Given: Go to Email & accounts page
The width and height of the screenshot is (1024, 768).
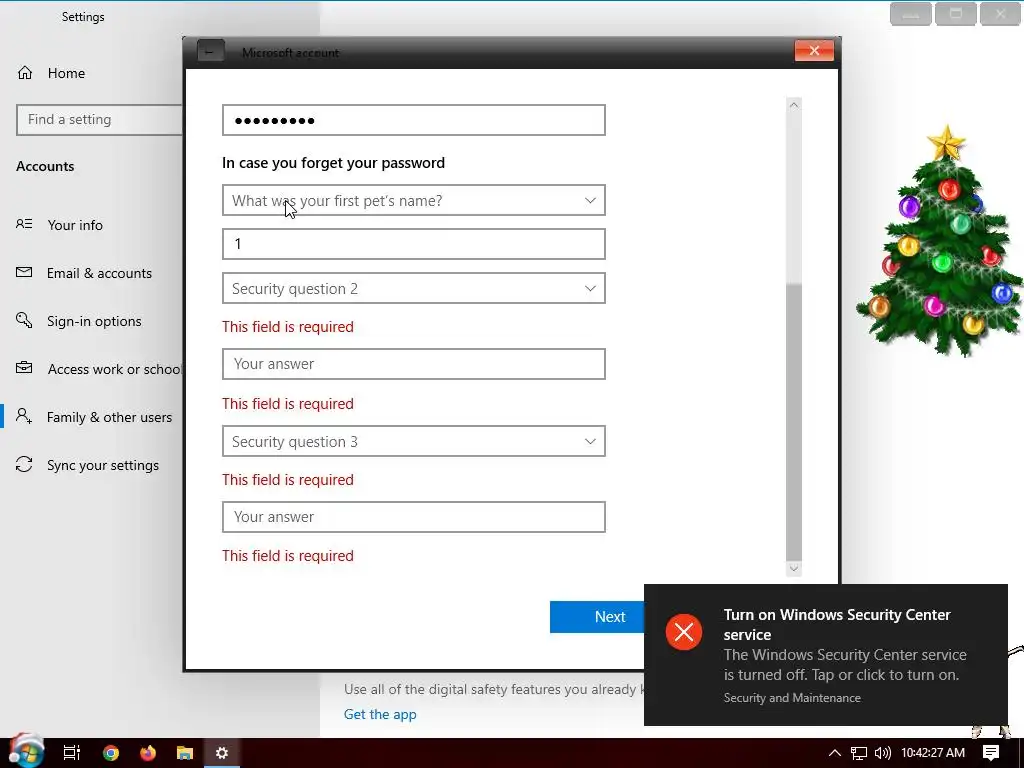Looking at the screenshot, I should (x=99, y=273).
